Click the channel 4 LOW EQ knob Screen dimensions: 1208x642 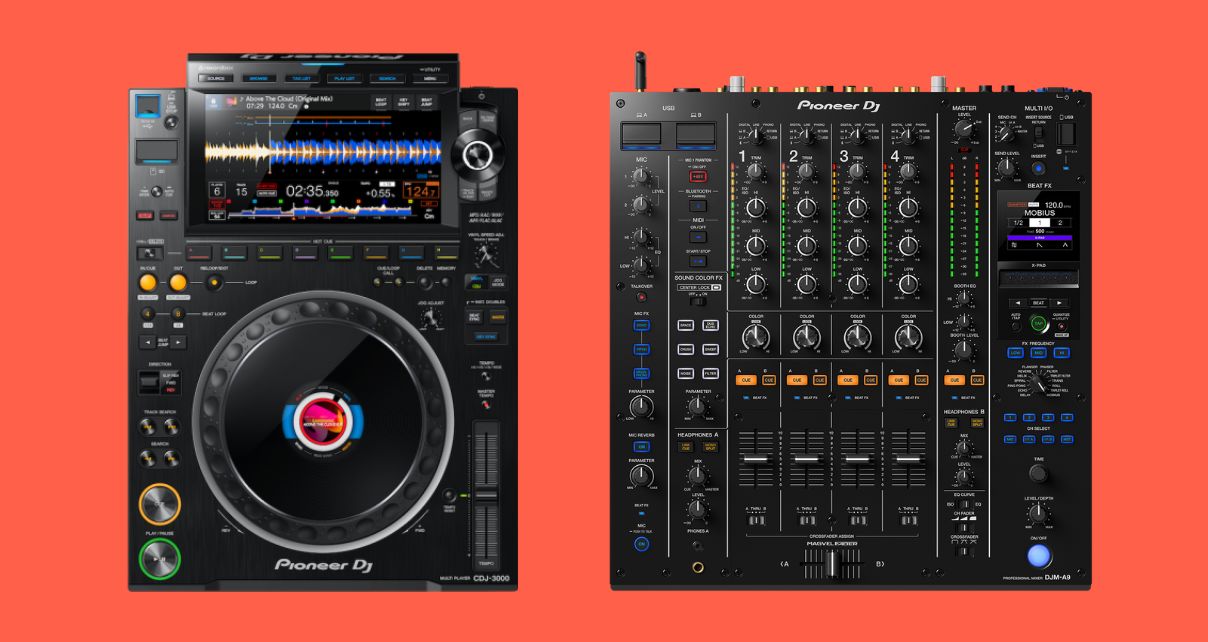pos(908,284)
